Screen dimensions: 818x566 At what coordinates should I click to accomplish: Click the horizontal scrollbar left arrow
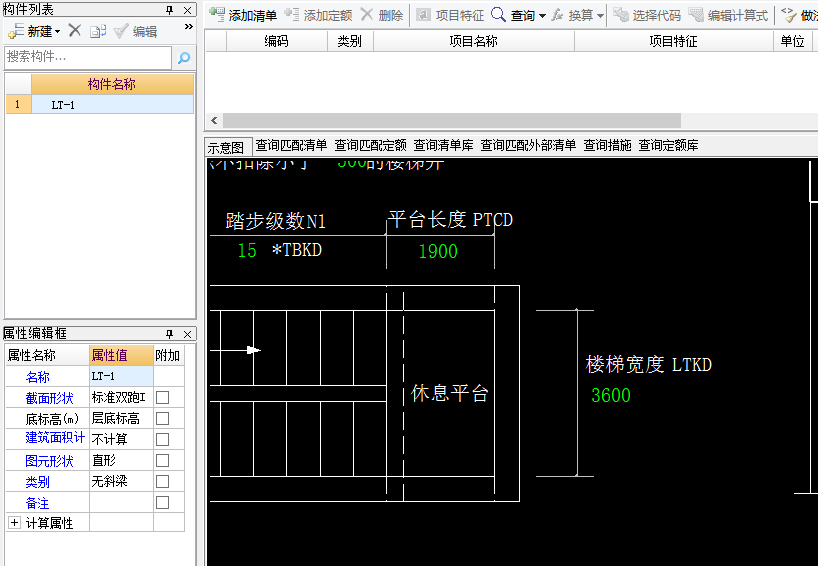click(214, 121)
